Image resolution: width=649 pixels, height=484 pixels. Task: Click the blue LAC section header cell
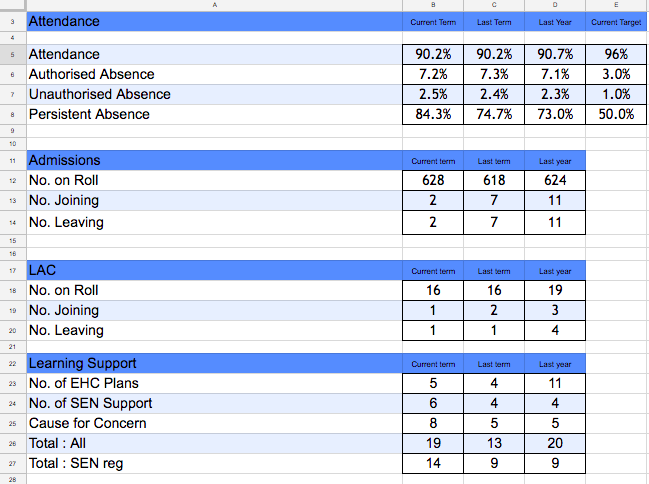coord(213,270)
